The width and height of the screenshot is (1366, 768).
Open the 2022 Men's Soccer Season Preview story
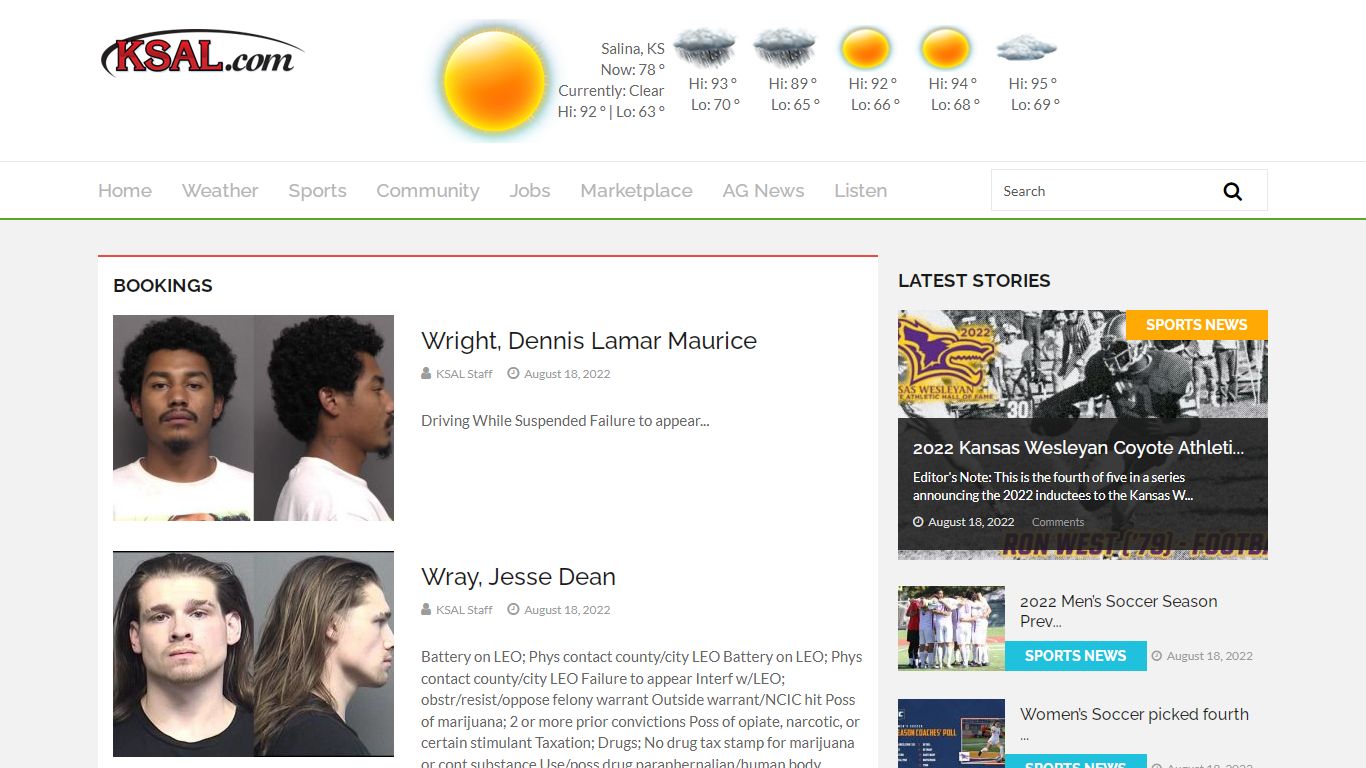coord(1118,611)
